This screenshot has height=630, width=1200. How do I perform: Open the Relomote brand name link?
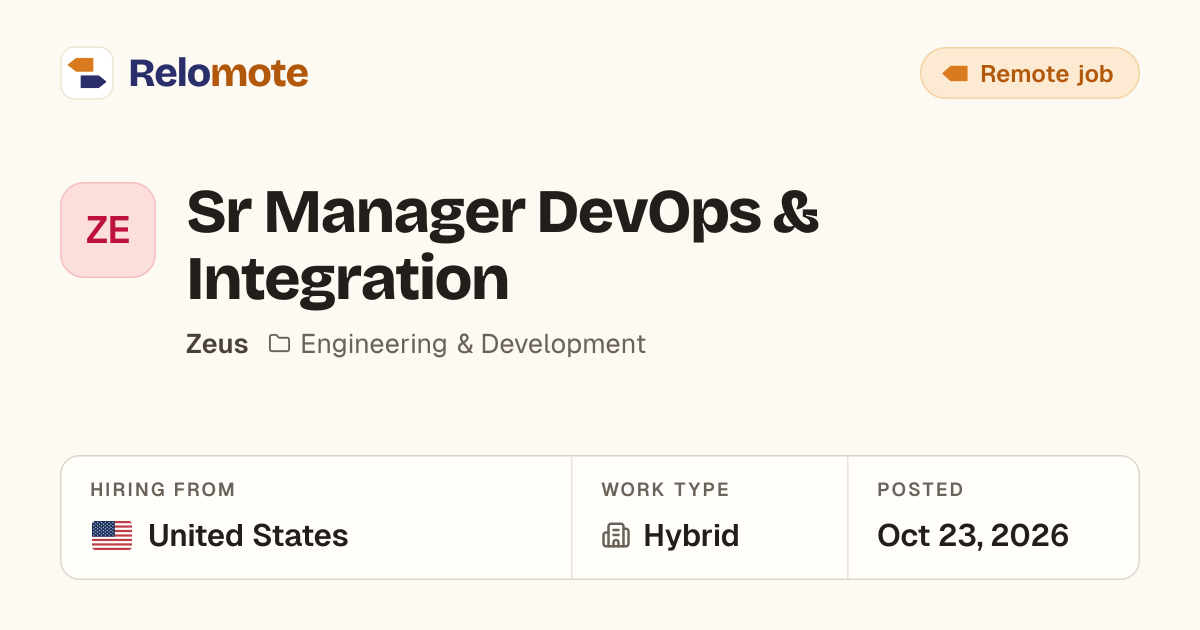pyautogui.click(x=218, y=73)
